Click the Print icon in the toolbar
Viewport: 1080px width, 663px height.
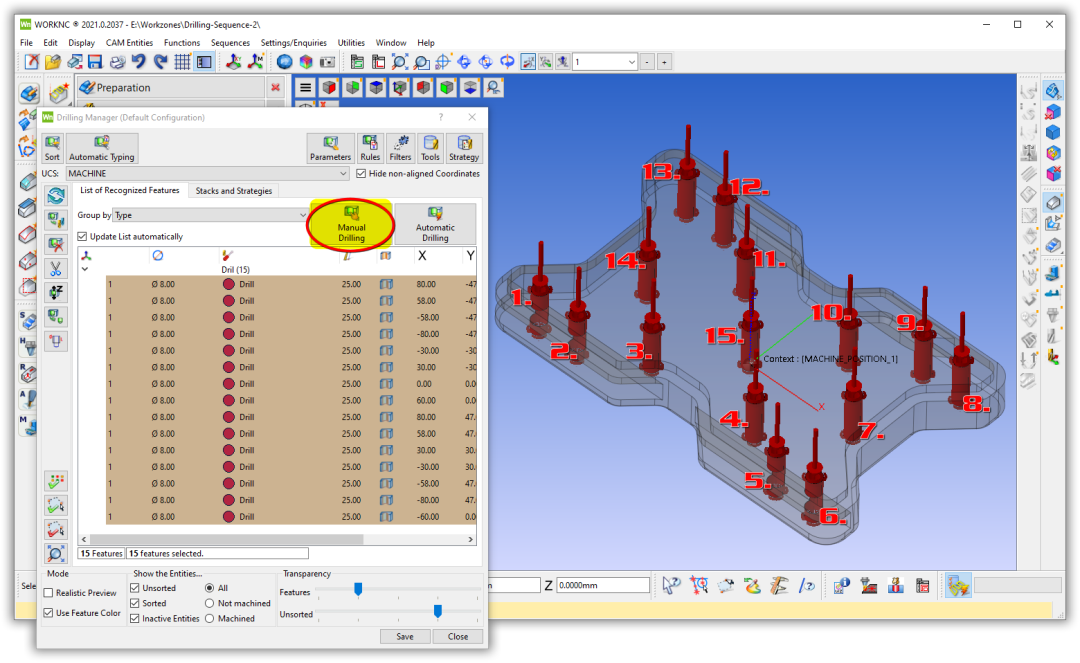117,62
